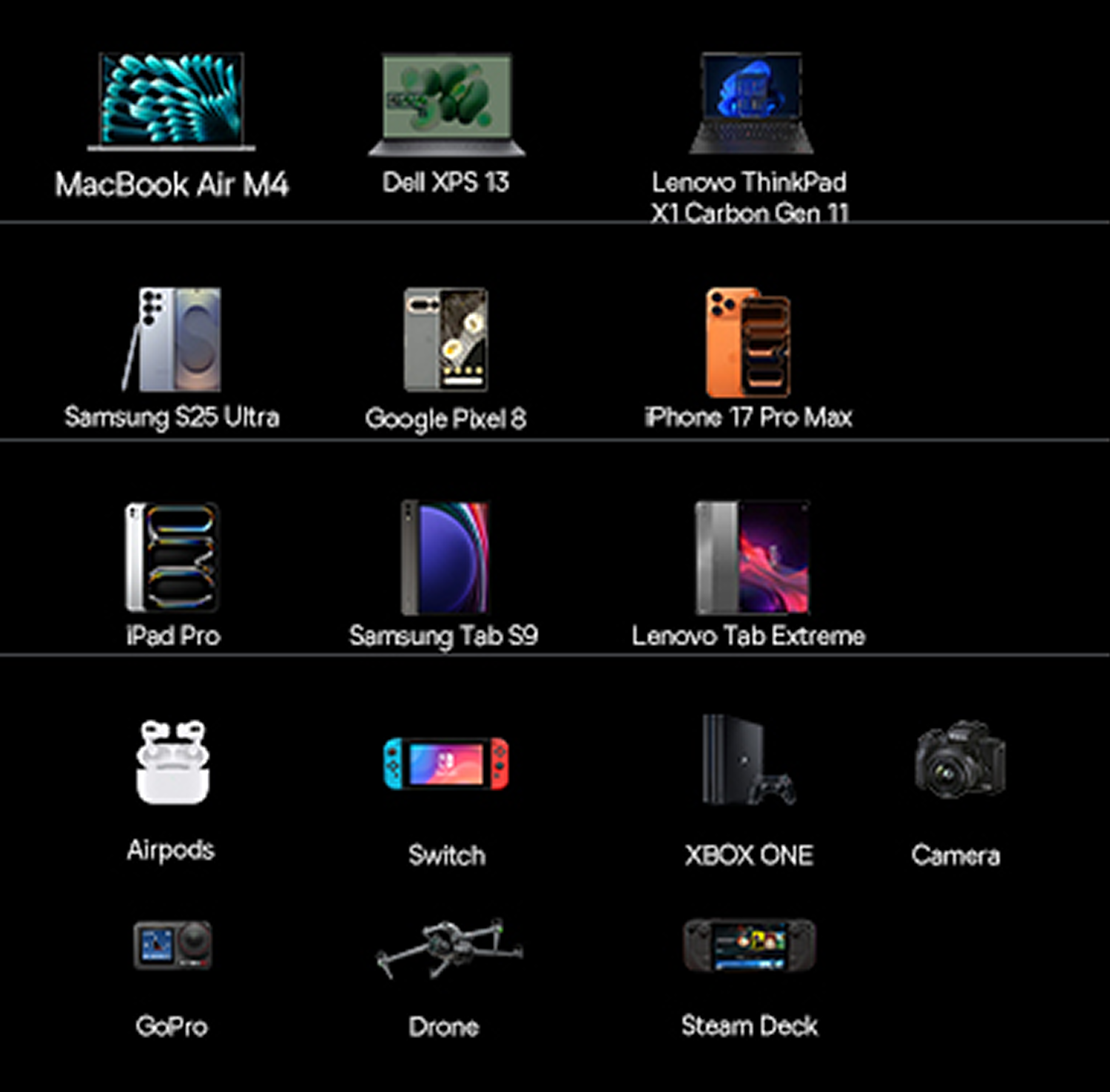The image size is (1110, 1092).
Task: Click the "Google Pixel 8" label
Action: click(x=445, y=419)
